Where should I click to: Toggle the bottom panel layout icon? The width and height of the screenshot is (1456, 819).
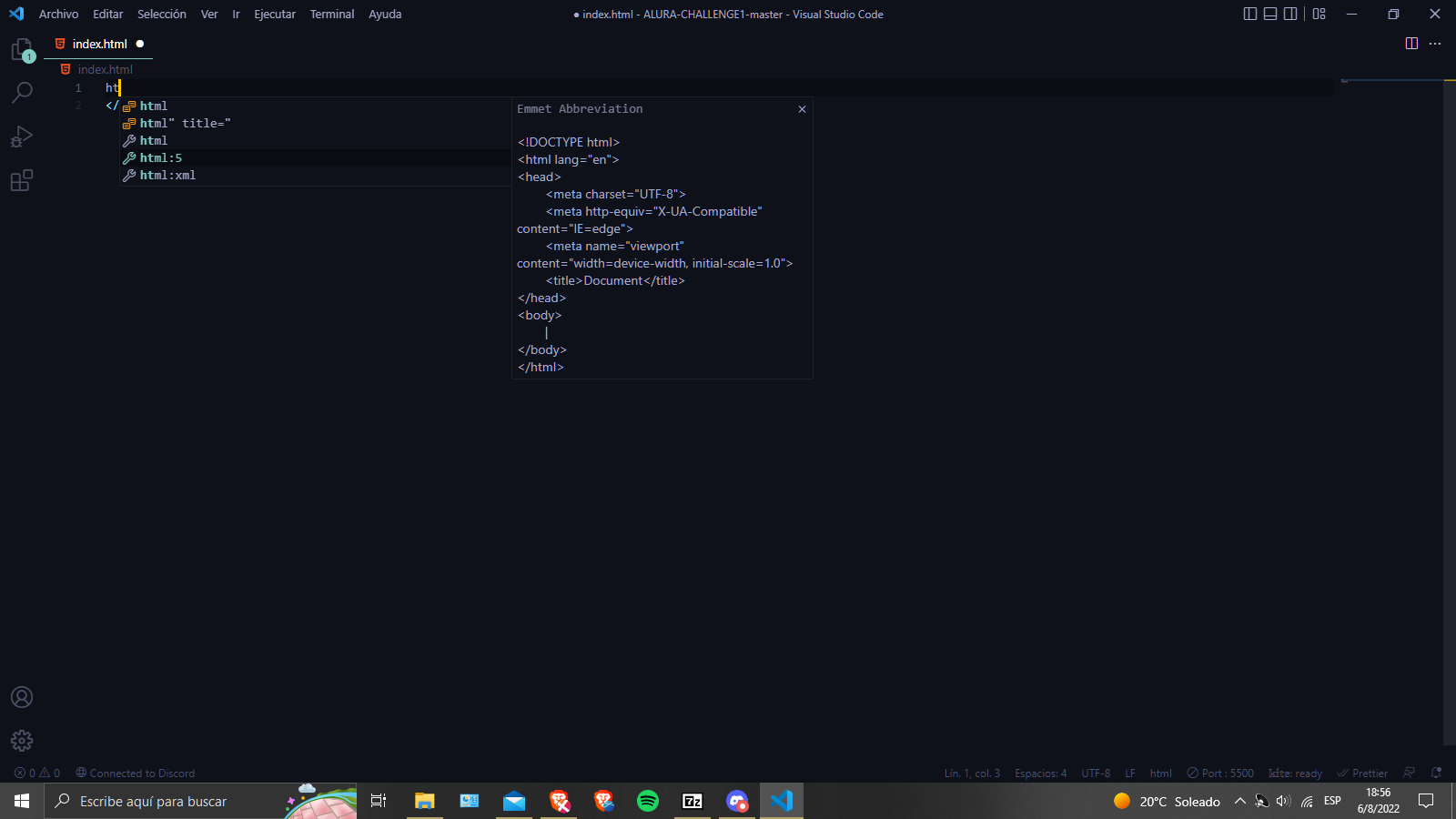click(1270, 14)
